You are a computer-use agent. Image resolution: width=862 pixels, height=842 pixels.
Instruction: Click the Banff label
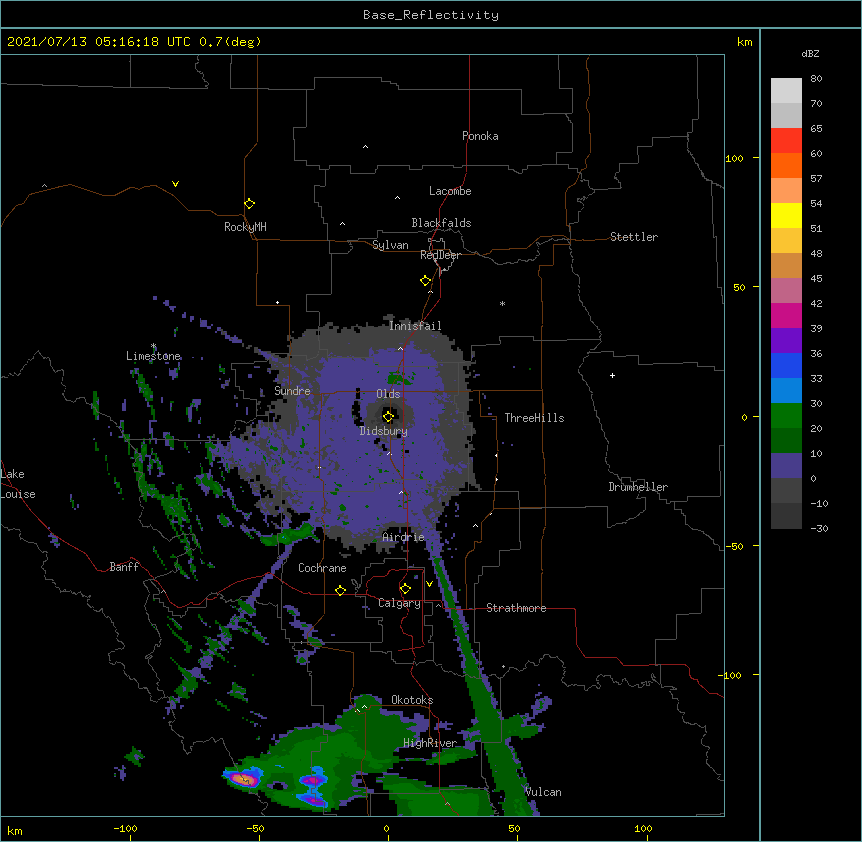coord(124,567)
